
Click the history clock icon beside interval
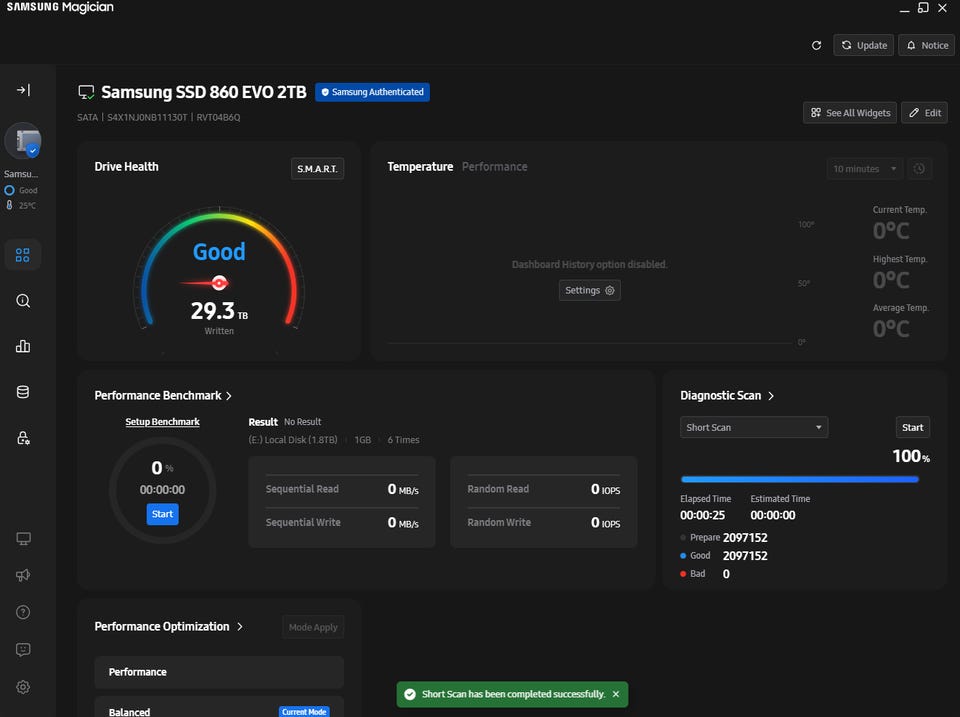click(x=919, y=168)
